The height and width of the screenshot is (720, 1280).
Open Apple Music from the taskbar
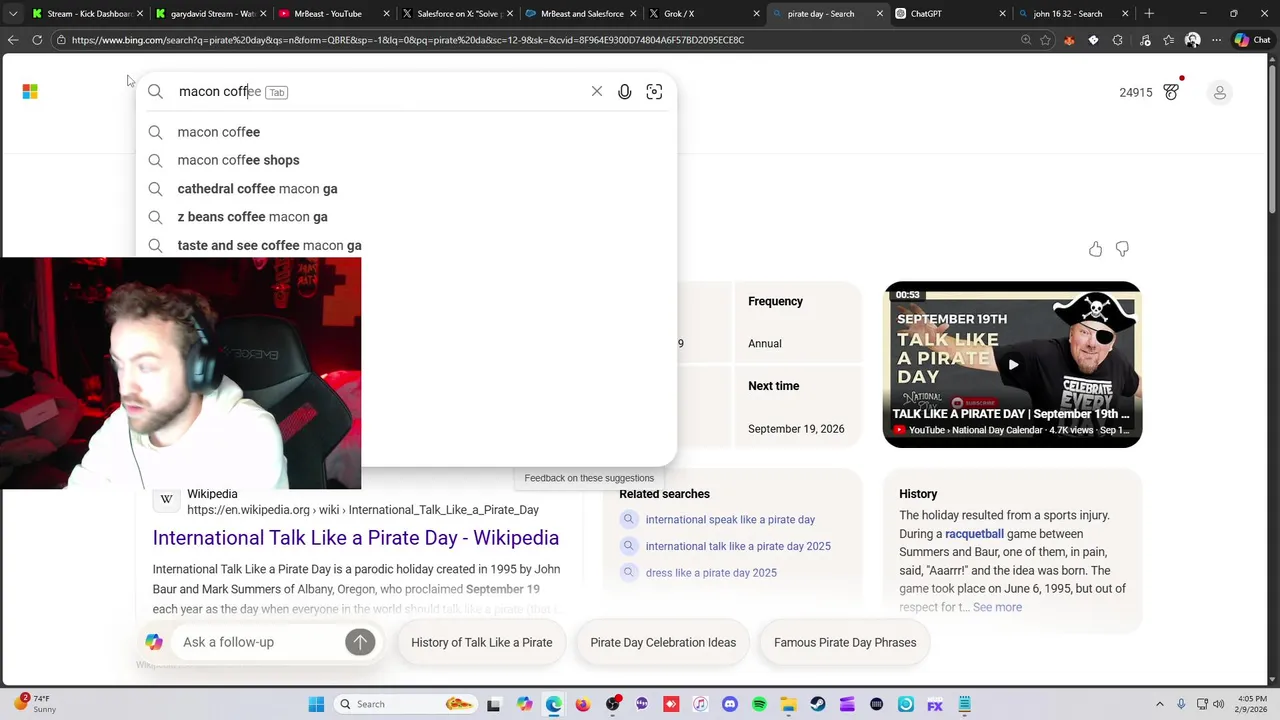pos(701,704)
